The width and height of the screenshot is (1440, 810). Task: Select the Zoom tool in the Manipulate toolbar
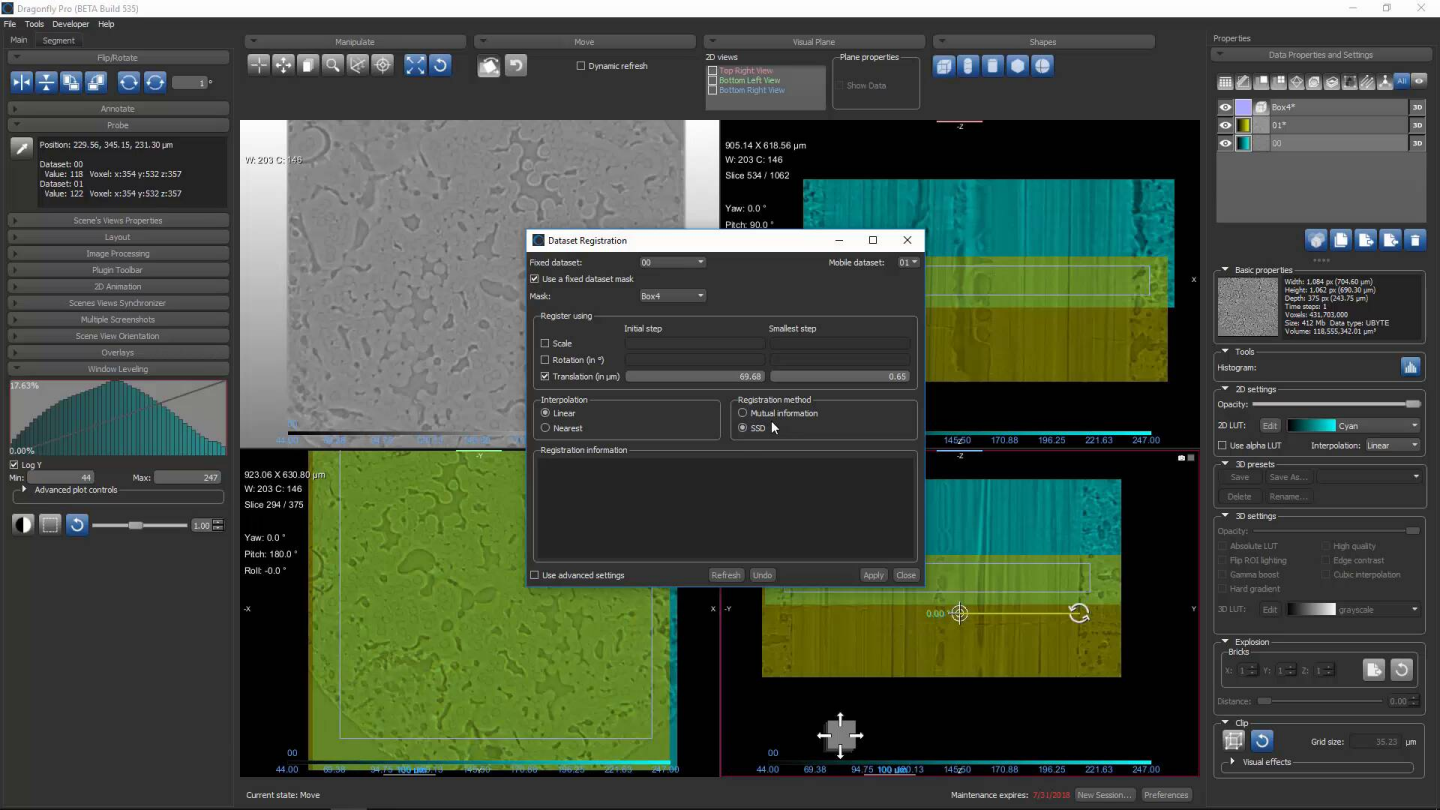[x=333, y=65]
